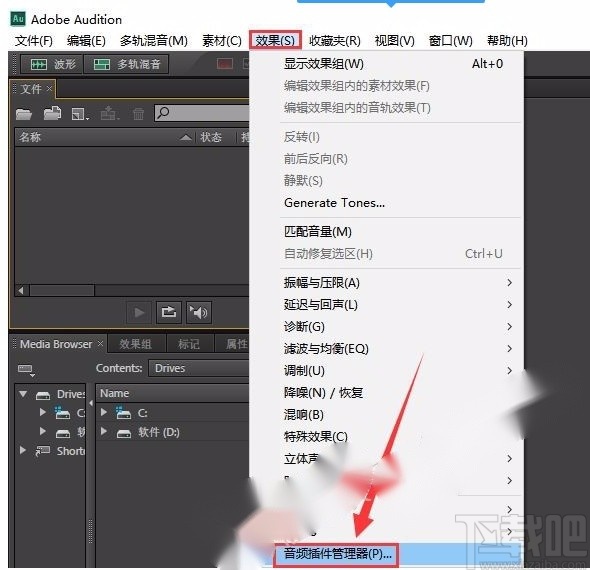Click the import file icon
This screenshot has height=570, width=590.
coord(52,113)
